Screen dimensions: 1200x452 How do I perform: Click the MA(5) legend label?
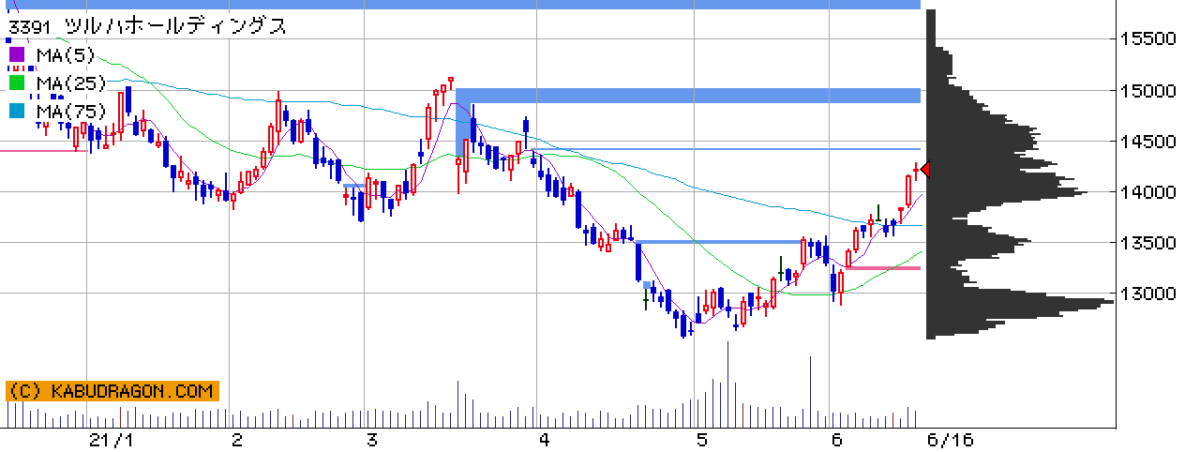click(x=64, y=54)
